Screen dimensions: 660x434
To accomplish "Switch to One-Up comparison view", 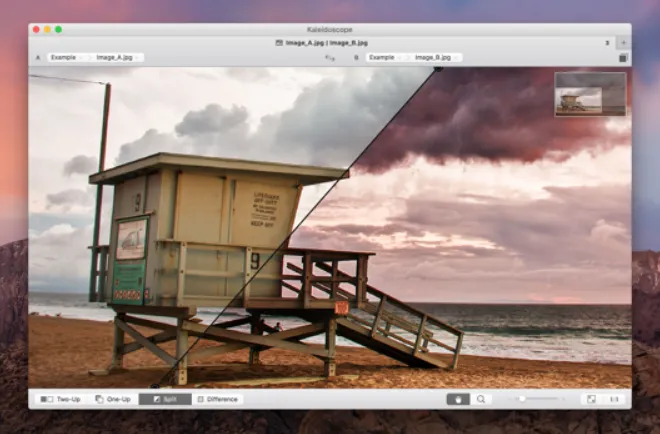I will coord(113,399).
